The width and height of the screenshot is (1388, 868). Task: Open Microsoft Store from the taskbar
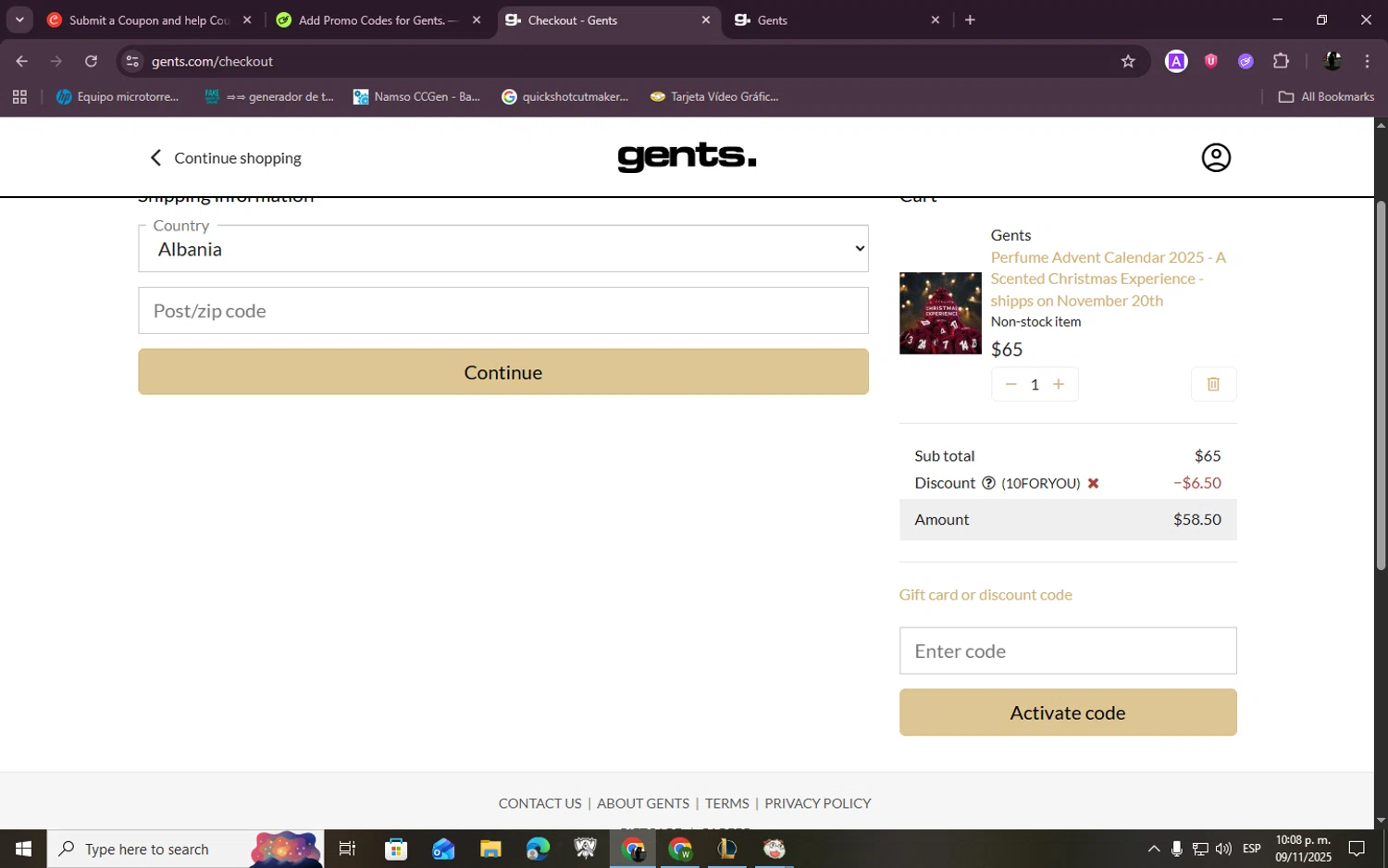(396, 849)
